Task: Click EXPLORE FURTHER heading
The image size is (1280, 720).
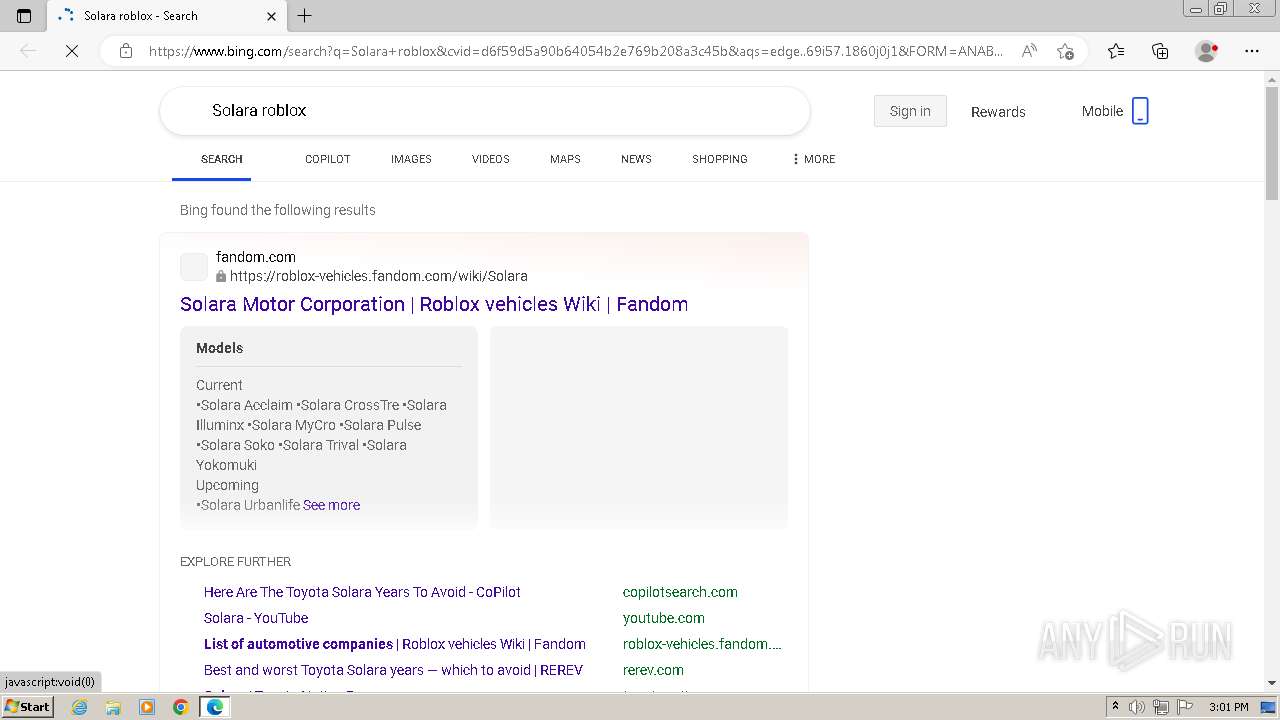Action: pyautogui.click(x=236, y=562)
